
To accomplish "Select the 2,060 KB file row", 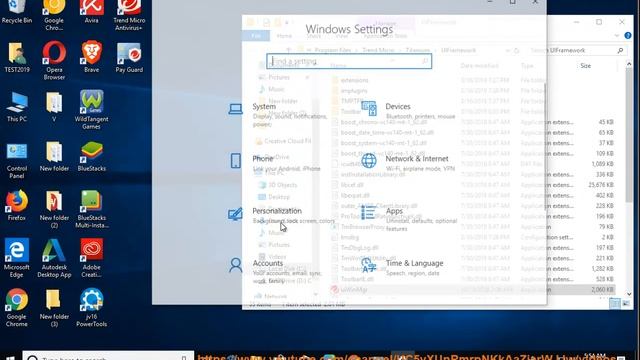I will click(x=473, y=289).
